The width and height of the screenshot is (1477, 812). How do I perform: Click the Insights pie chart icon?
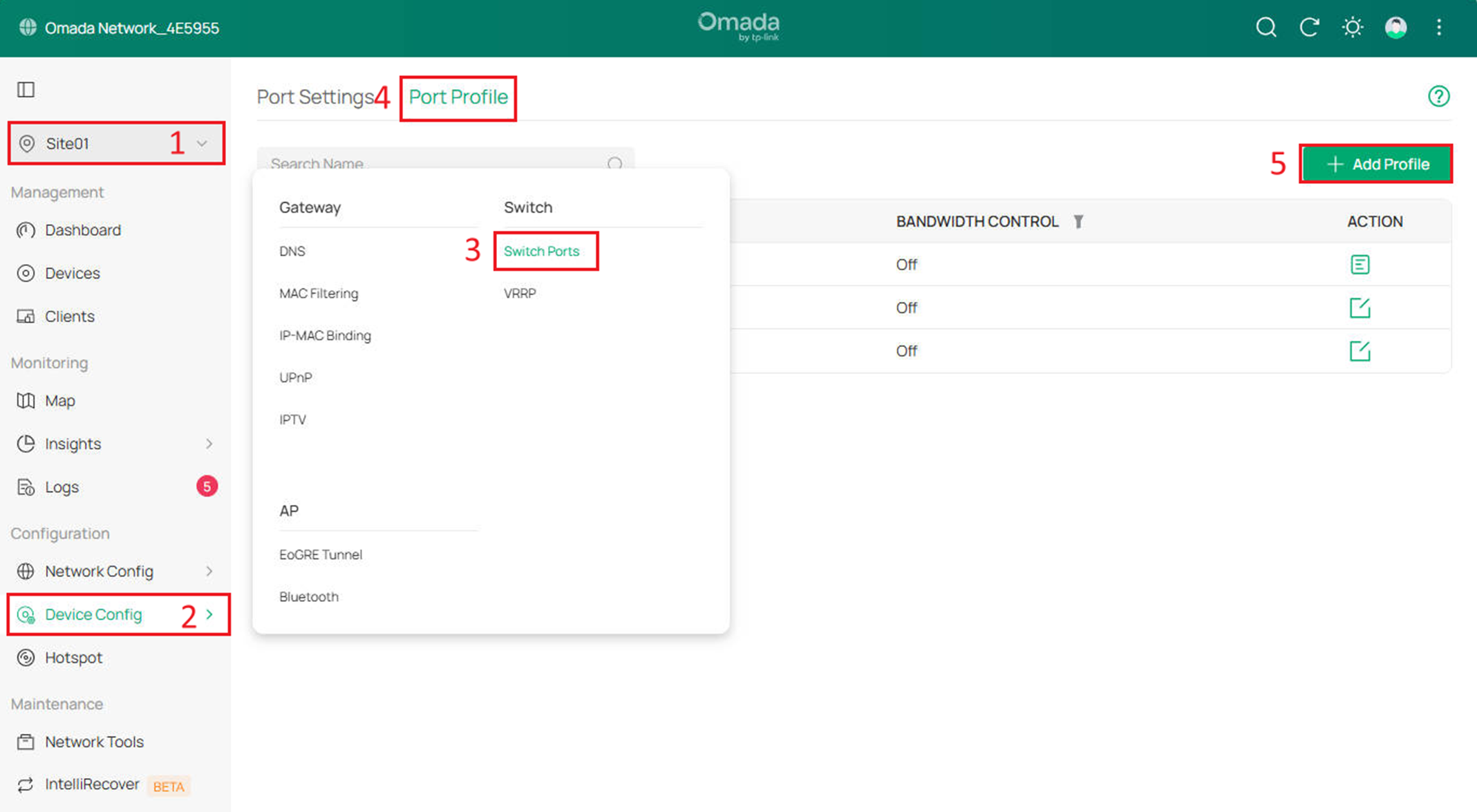[26, 444]
